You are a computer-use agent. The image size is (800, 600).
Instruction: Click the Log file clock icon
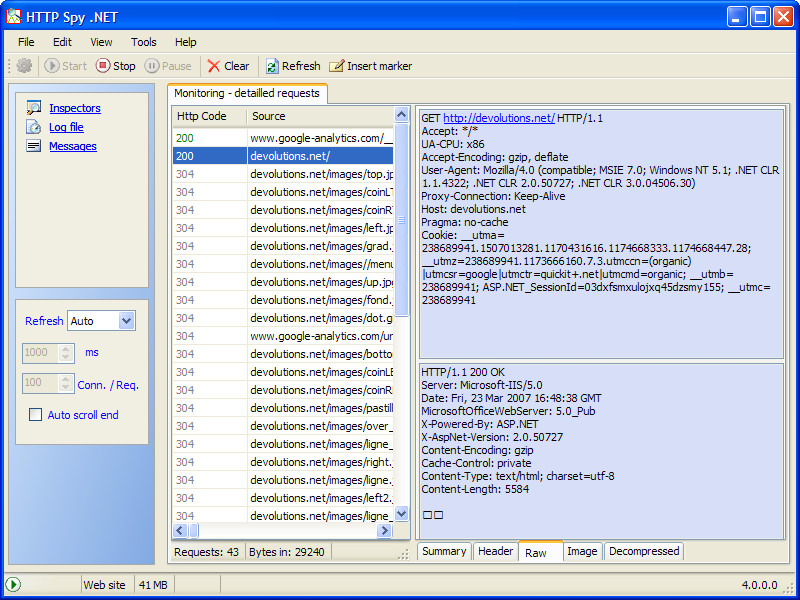pyautogui.click(x=34, y=127)
